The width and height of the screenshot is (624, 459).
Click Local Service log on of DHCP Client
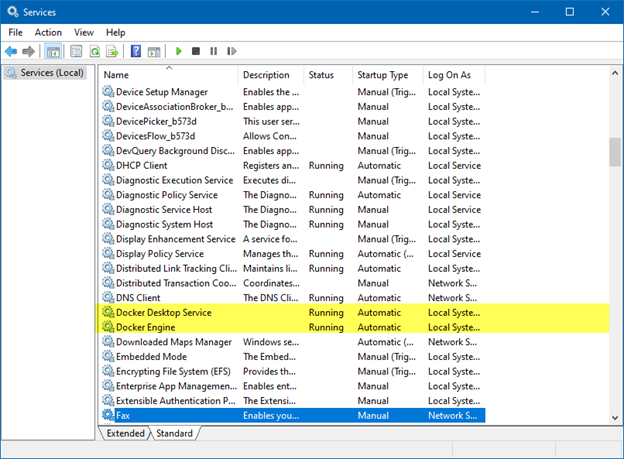(454, 165)
